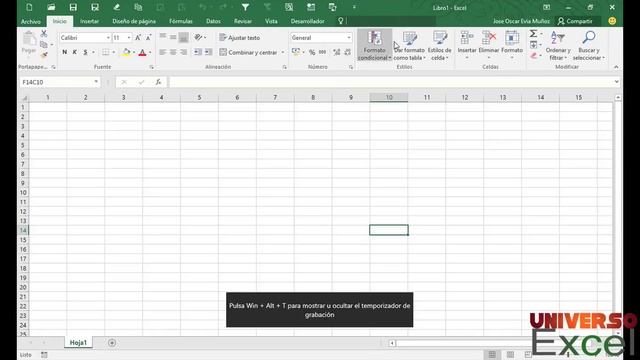Collapse the ribbon with the up chevron
This screenshot has height=360, width=640.
[616, 67]
